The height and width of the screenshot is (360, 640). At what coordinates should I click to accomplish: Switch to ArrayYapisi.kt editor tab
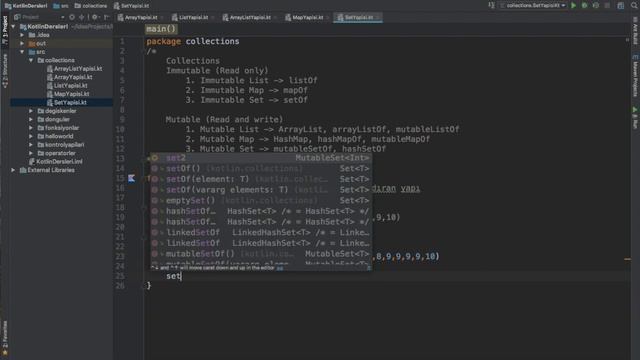pyautogui.click(x=141, y=18)
